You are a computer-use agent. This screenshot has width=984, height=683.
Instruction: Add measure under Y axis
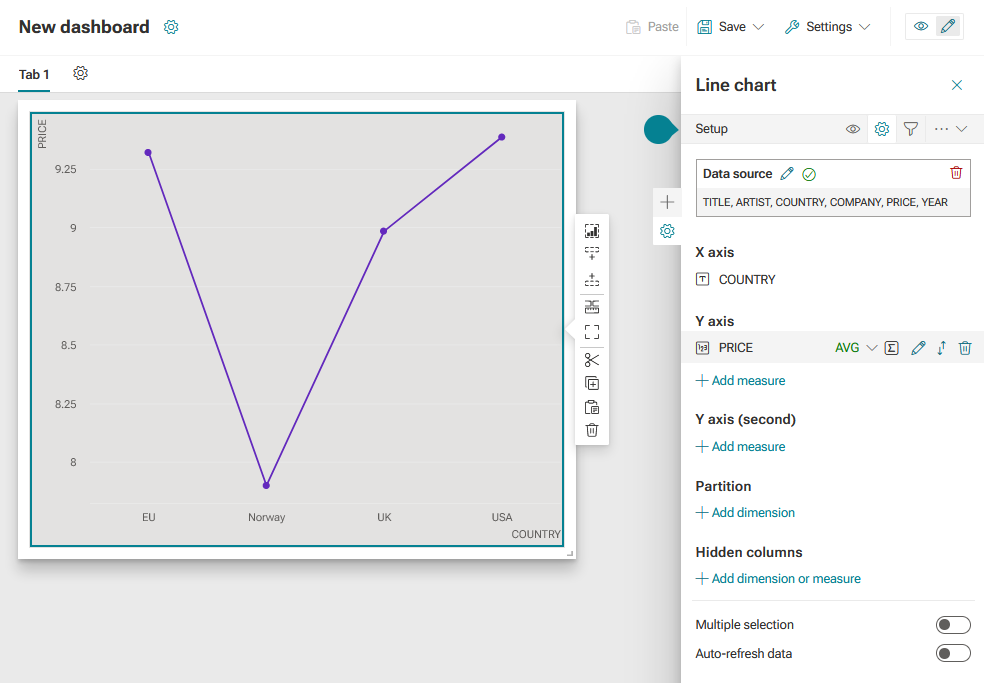click(x=741, y=380)
